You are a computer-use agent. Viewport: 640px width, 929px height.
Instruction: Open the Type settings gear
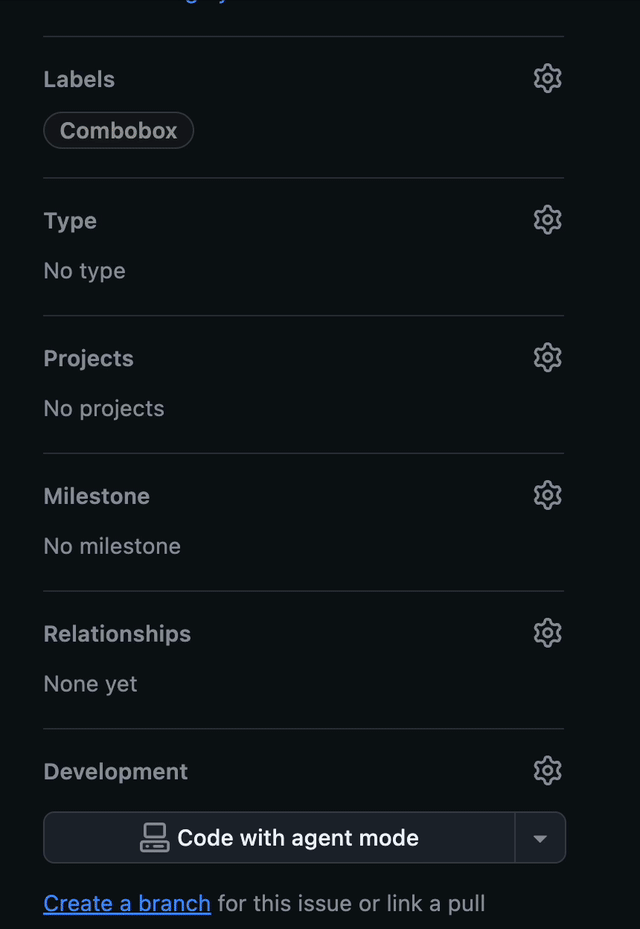point(547,219)
